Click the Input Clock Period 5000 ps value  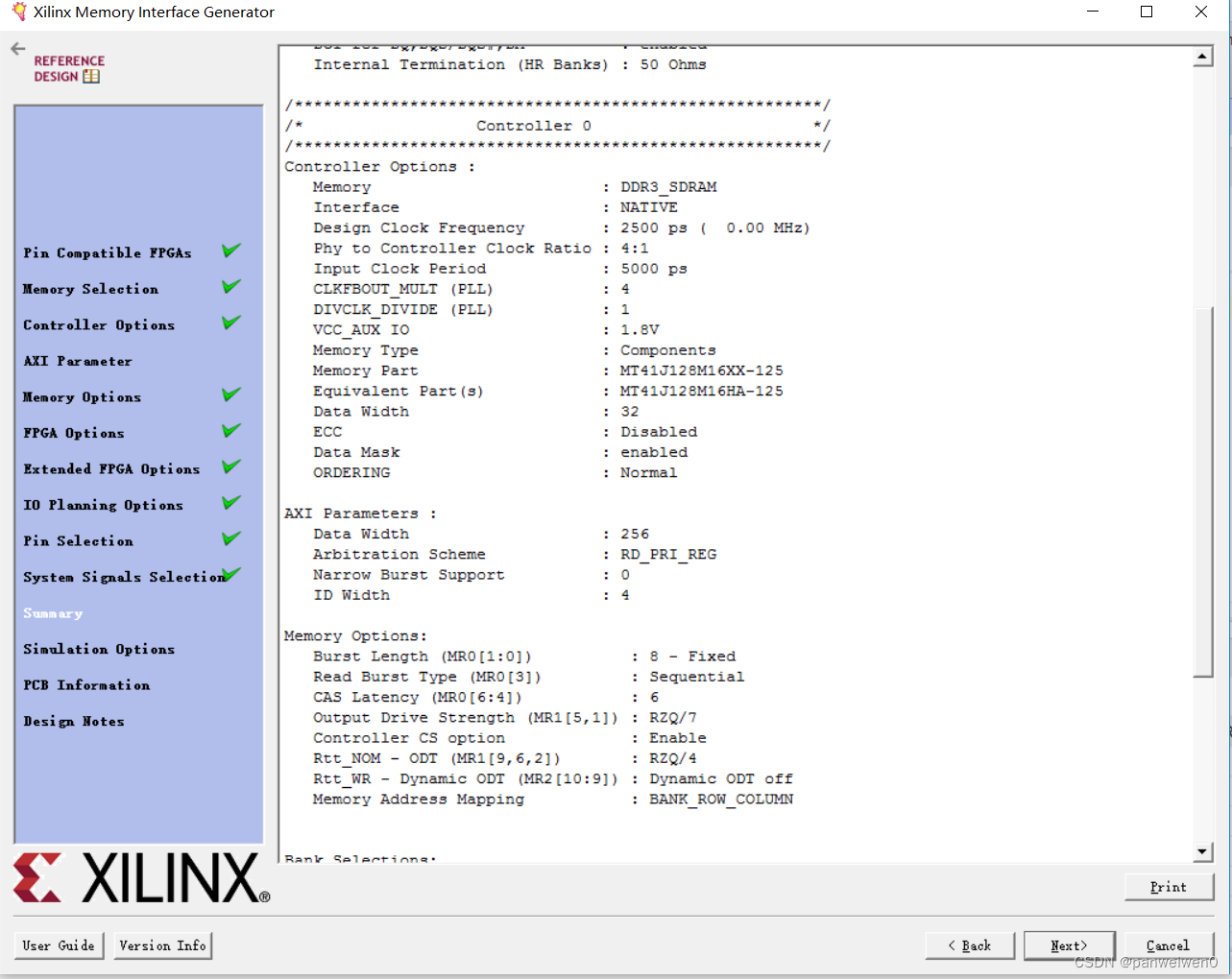click(654, 269)
